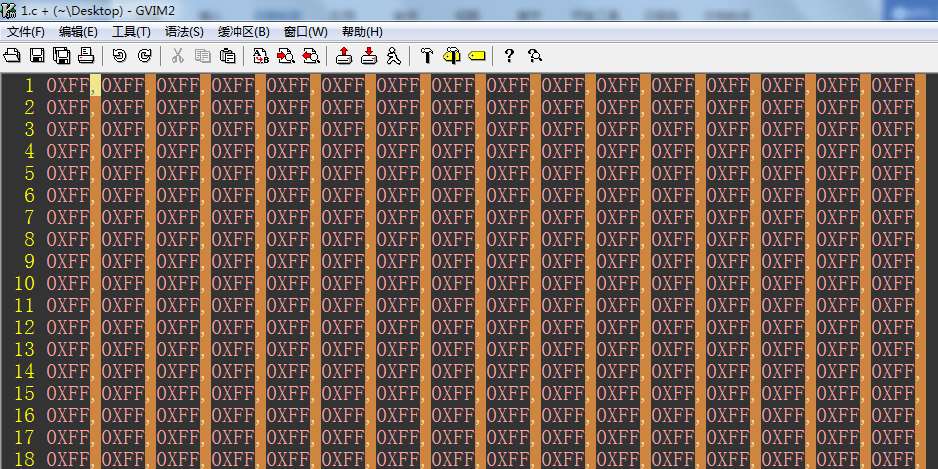Click line number 1 in the gutter

click(29, 86)
